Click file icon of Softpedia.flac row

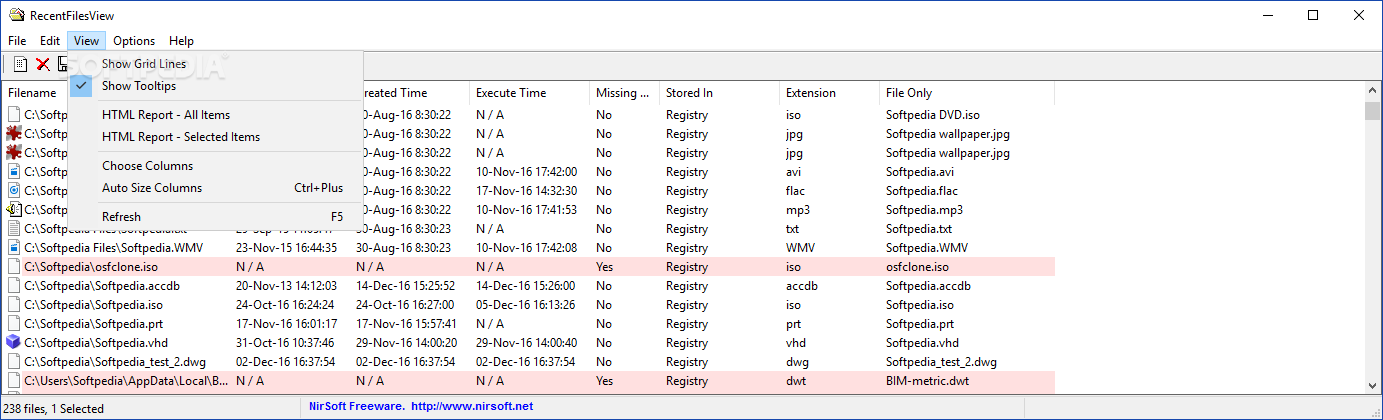point(14,190)
